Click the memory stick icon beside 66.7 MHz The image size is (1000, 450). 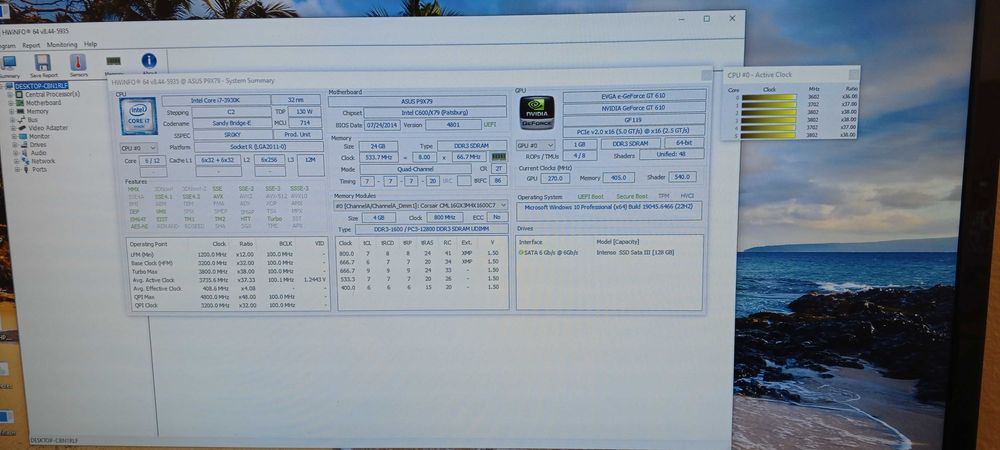coord(499,157)
